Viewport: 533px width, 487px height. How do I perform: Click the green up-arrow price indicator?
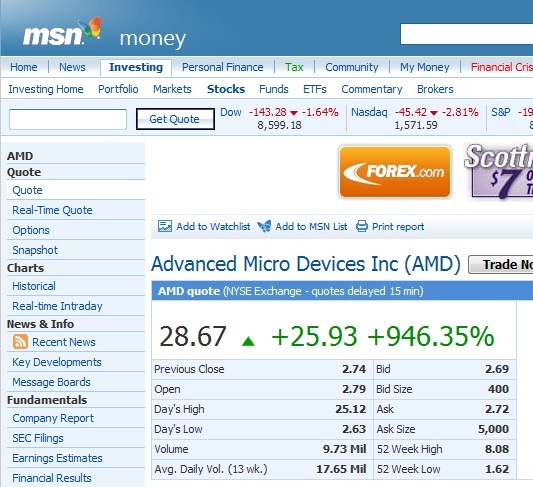[248, 341]
